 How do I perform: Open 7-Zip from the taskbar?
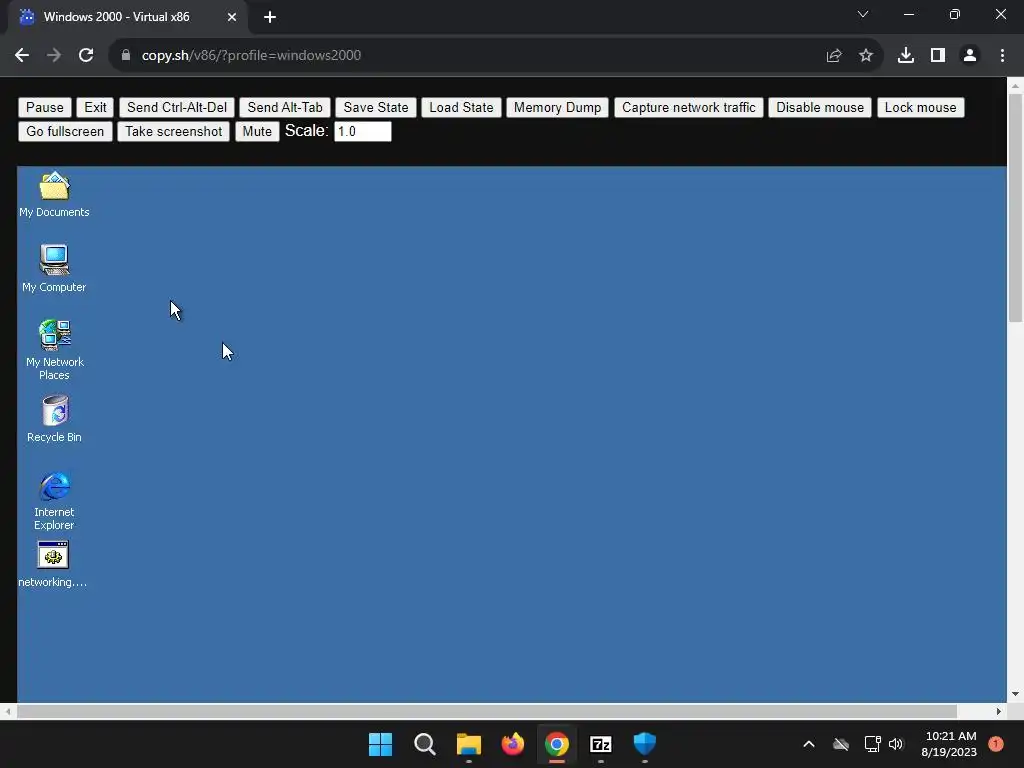(601, 744)
